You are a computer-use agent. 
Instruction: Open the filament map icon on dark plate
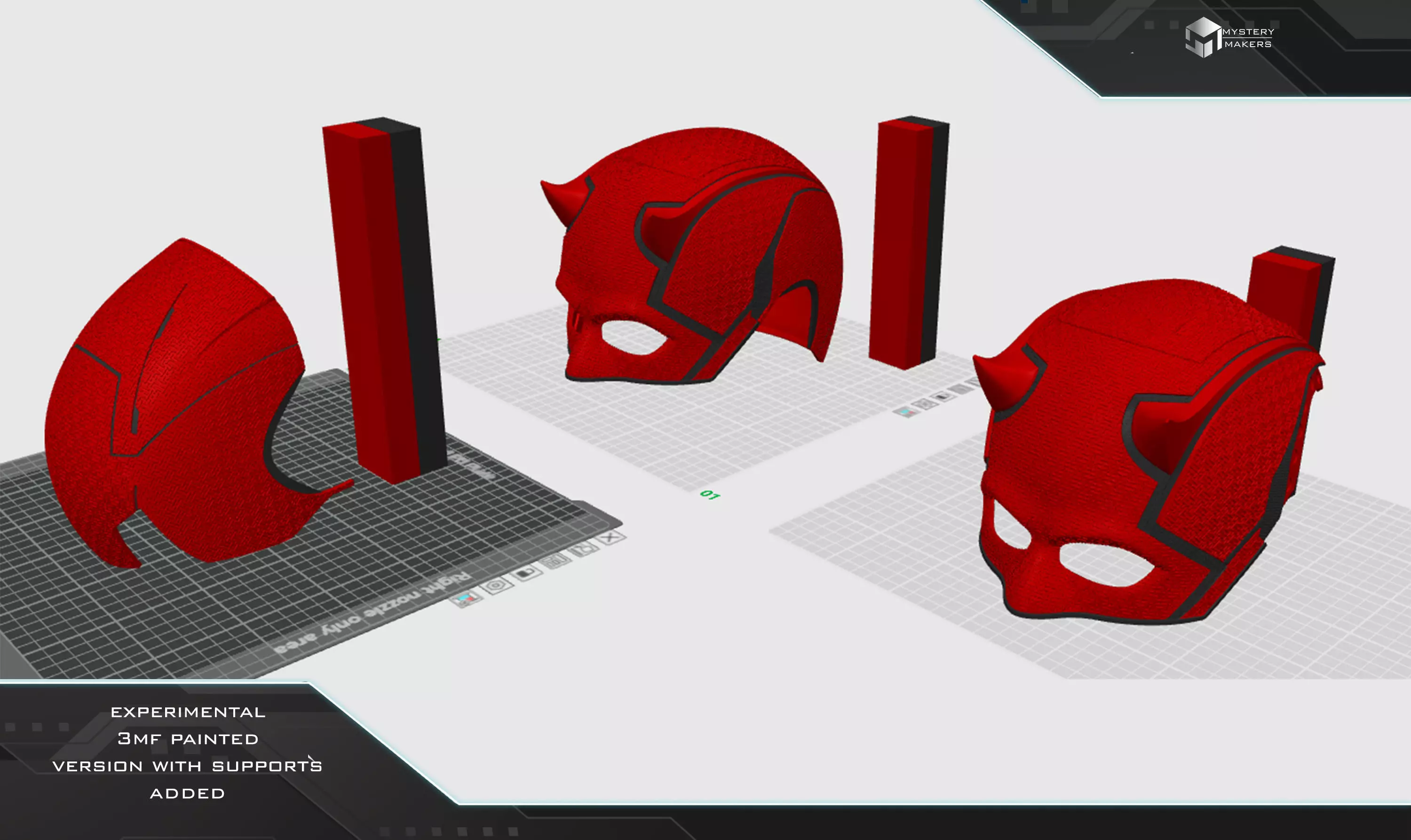click(466, 598)
